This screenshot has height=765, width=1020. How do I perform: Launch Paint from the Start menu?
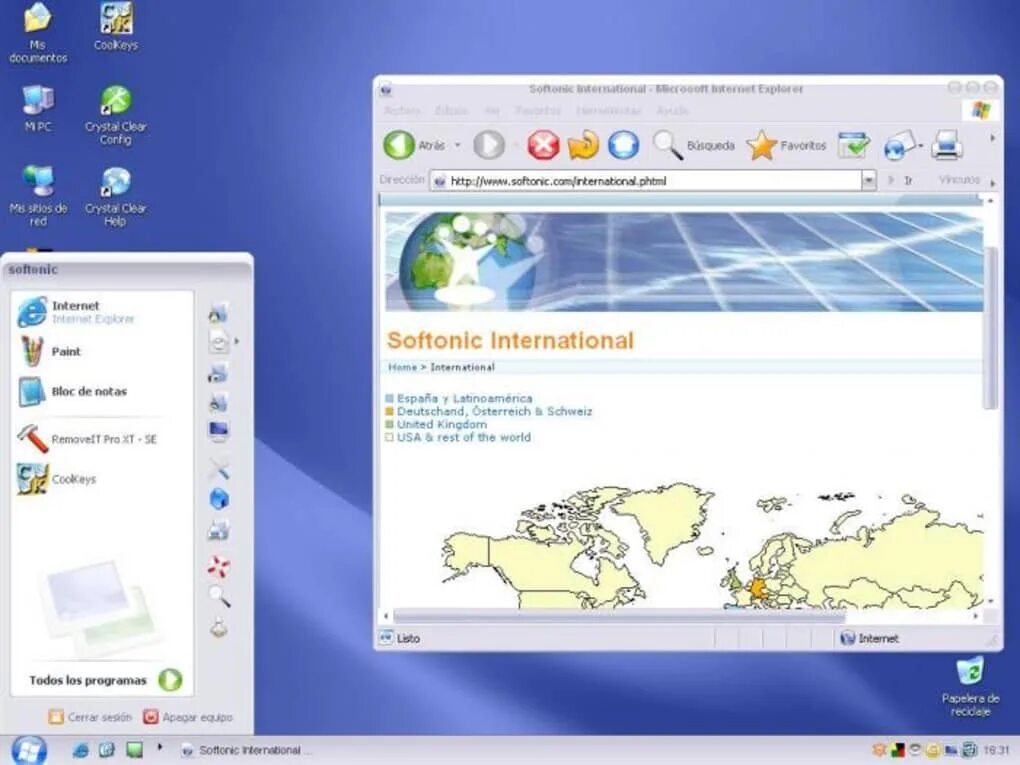(x=51, y=351)
